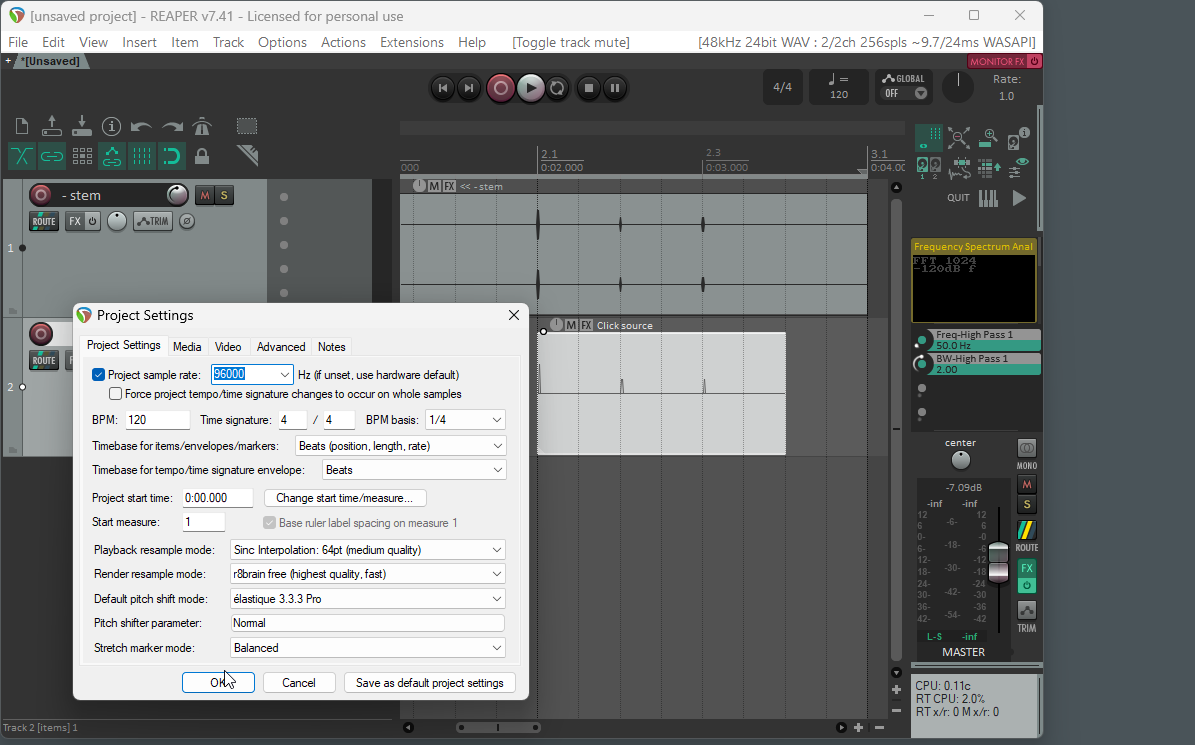Mute the stem track

(x=204, y=195)
